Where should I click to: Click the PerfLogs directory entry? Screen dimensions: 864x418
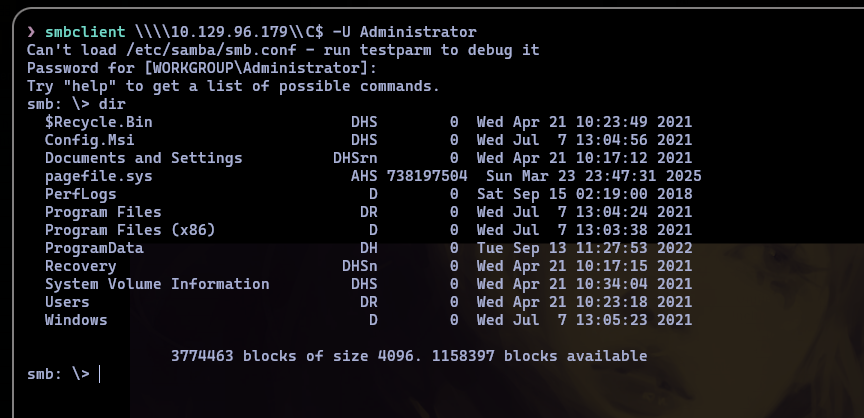pyautogui.click(x=80, y=194)
